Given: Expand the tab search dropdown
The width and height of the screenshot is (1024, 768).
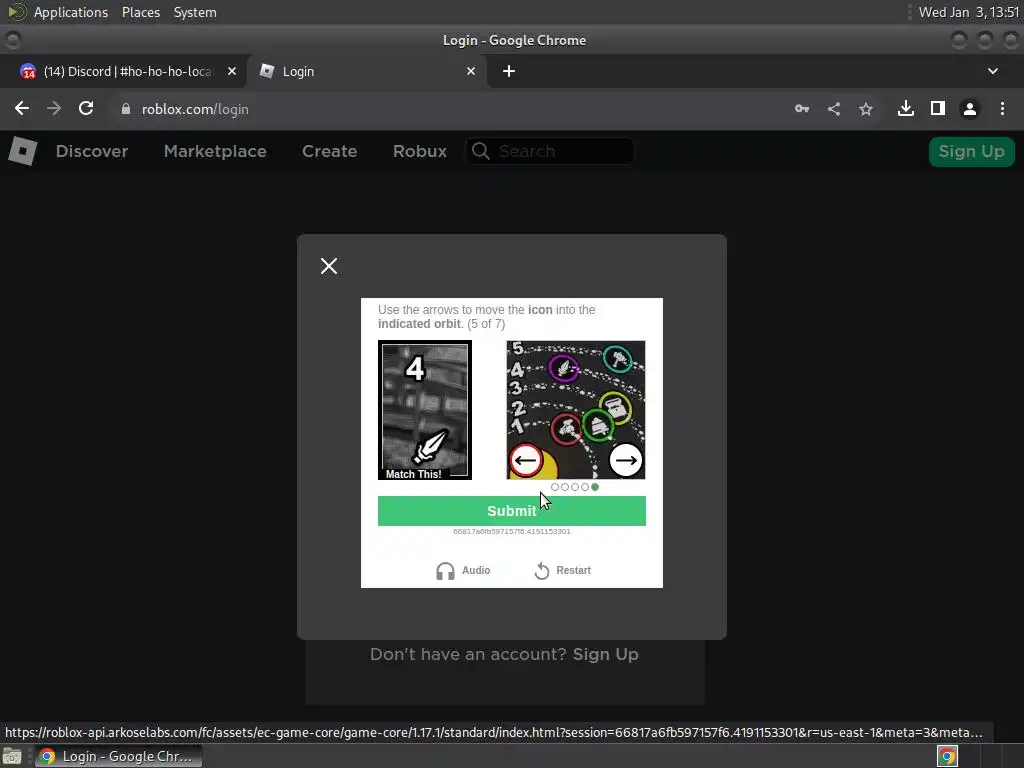Looking at the screenshot, I should pos(993,71).
